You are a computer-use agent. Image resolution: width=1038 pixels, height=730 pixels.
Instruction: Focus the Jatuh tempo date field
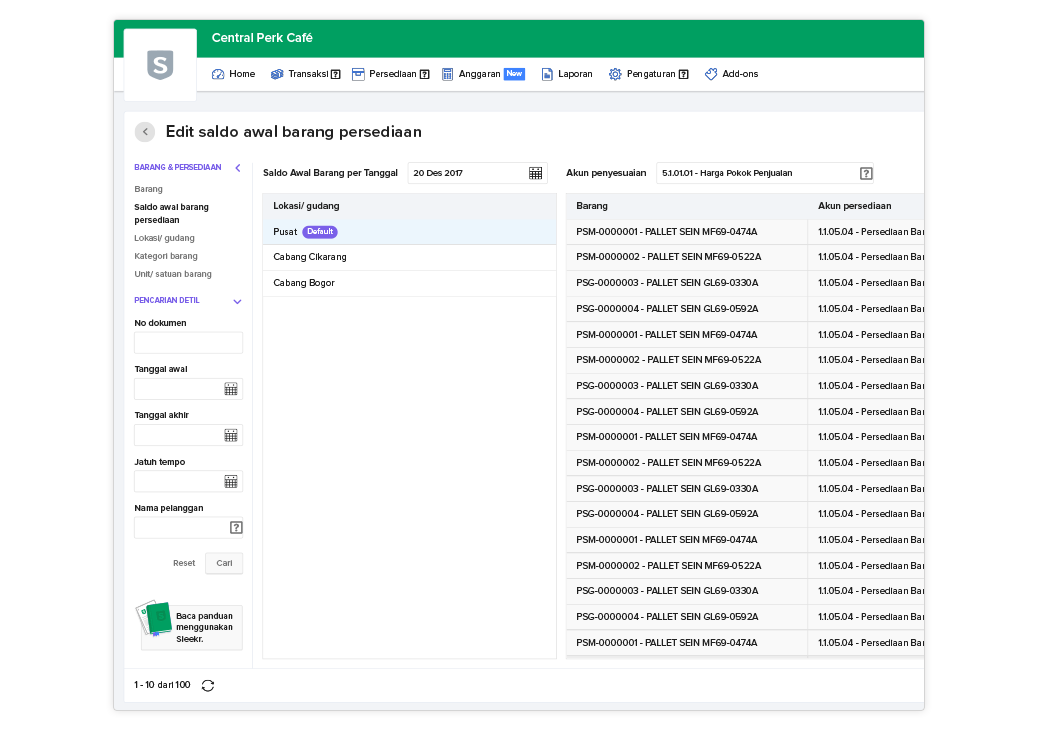click(189, 482)
